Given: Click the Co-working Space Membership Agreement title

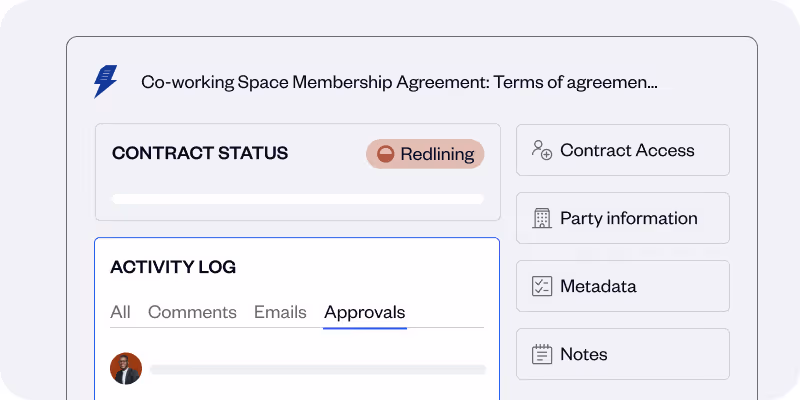Looking at the screenshot, I should pos(399,82).
